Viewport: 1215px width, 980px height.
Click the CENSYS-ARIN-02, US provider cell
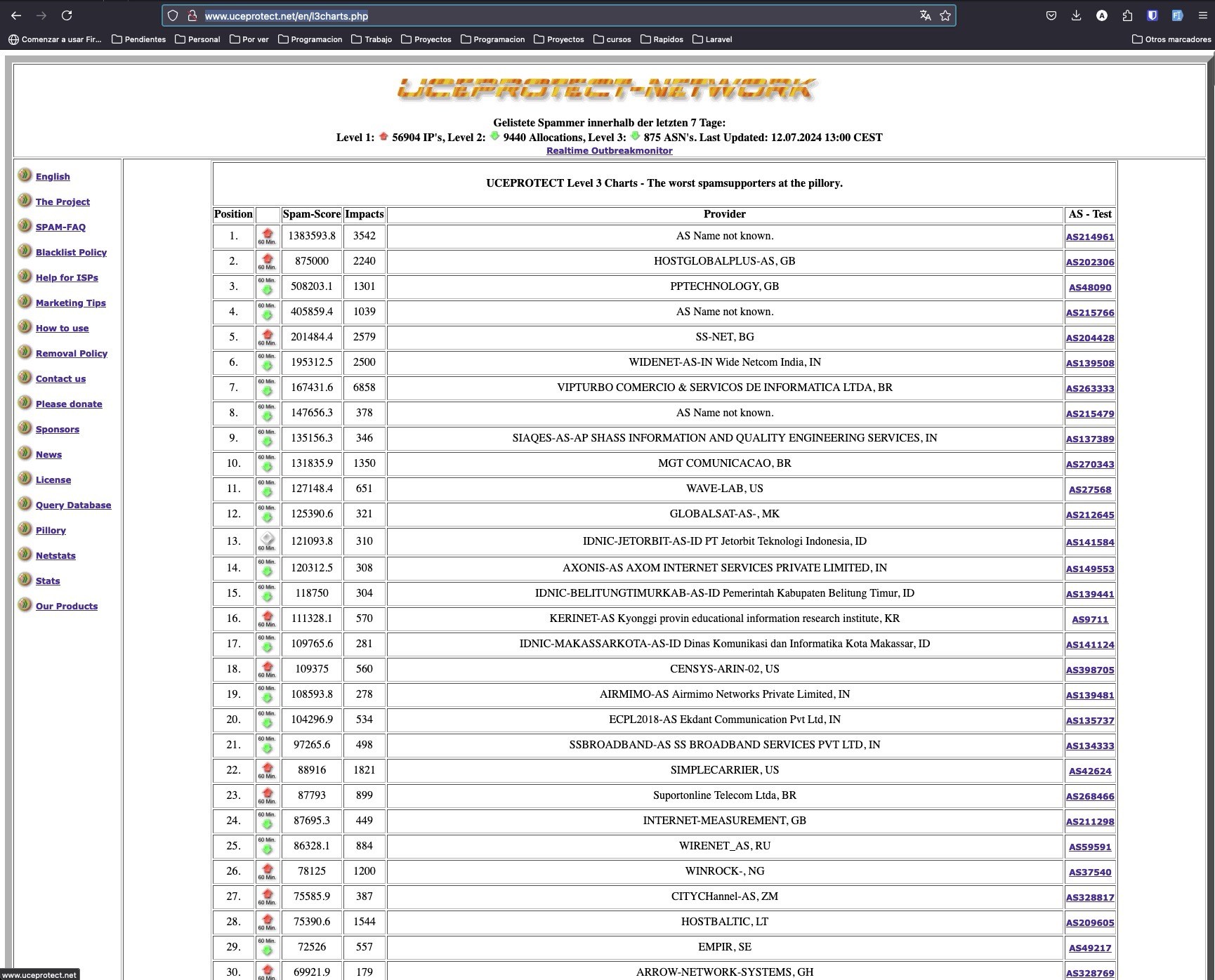pos(725,669)
